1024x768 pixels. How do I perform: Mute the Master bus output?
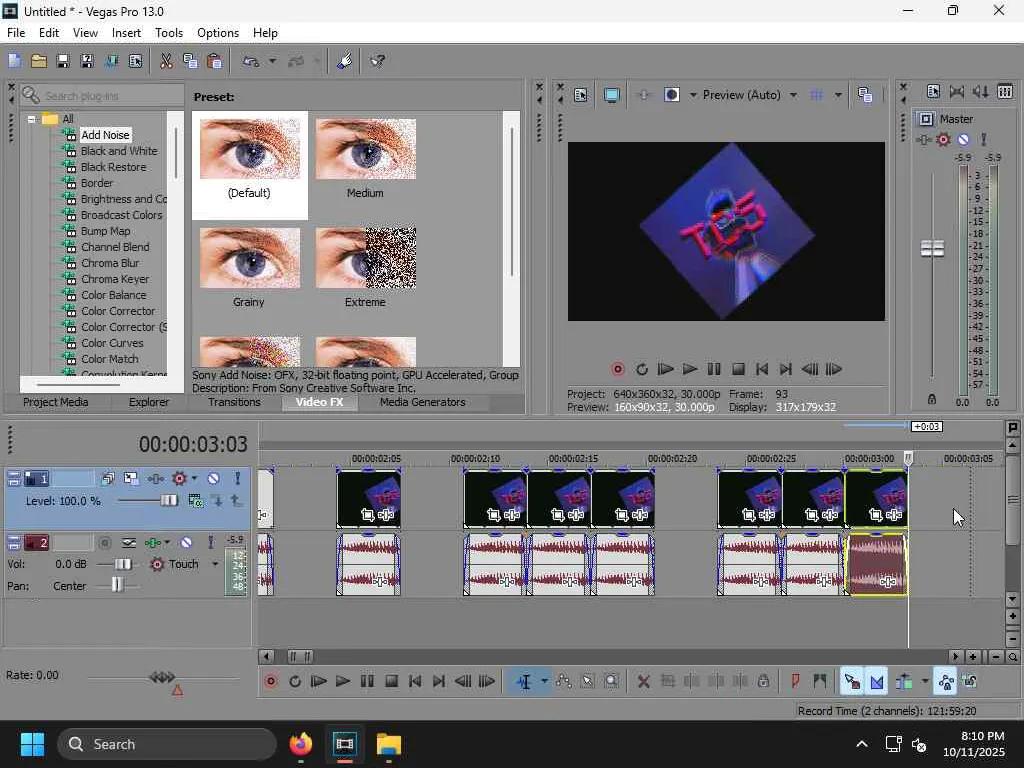point(963,139)
